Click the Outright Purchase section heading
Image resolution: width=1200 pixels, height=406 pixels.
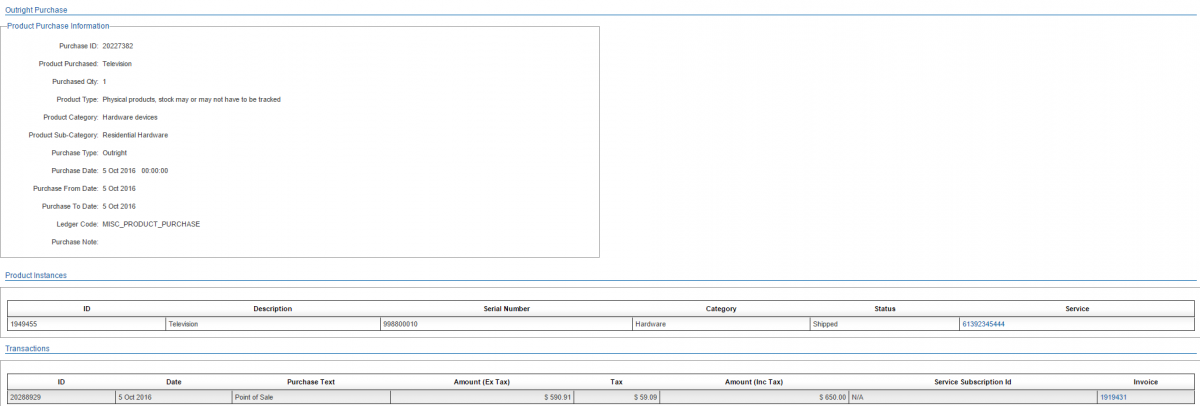[x=36, y=9]
